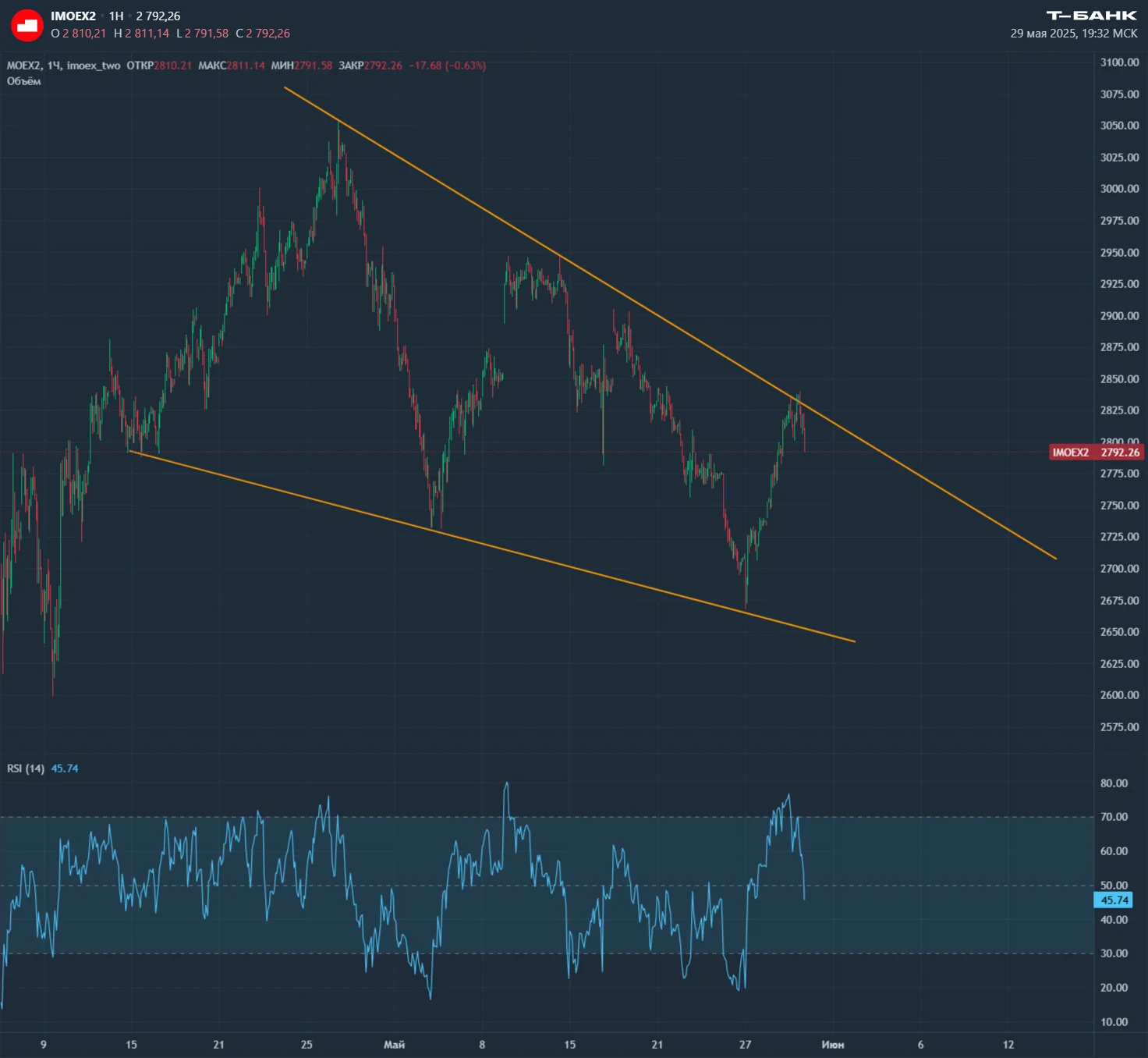Click the red IMOEX2 2792.26 price tag
The image size is (1148, 1058).
click(1096, 453)
